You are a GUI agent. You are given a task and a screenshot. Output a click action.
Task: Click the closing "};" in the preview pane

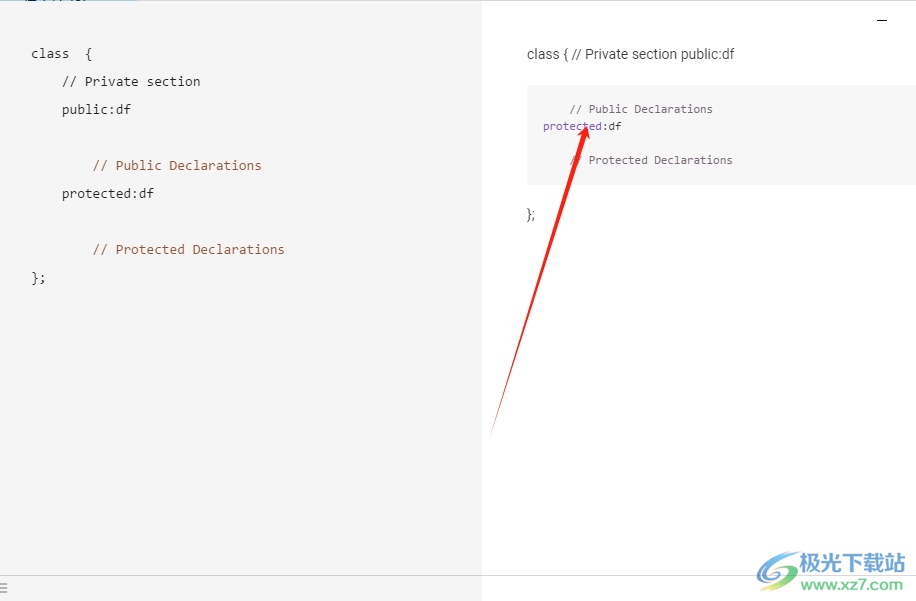coord(530,214)
